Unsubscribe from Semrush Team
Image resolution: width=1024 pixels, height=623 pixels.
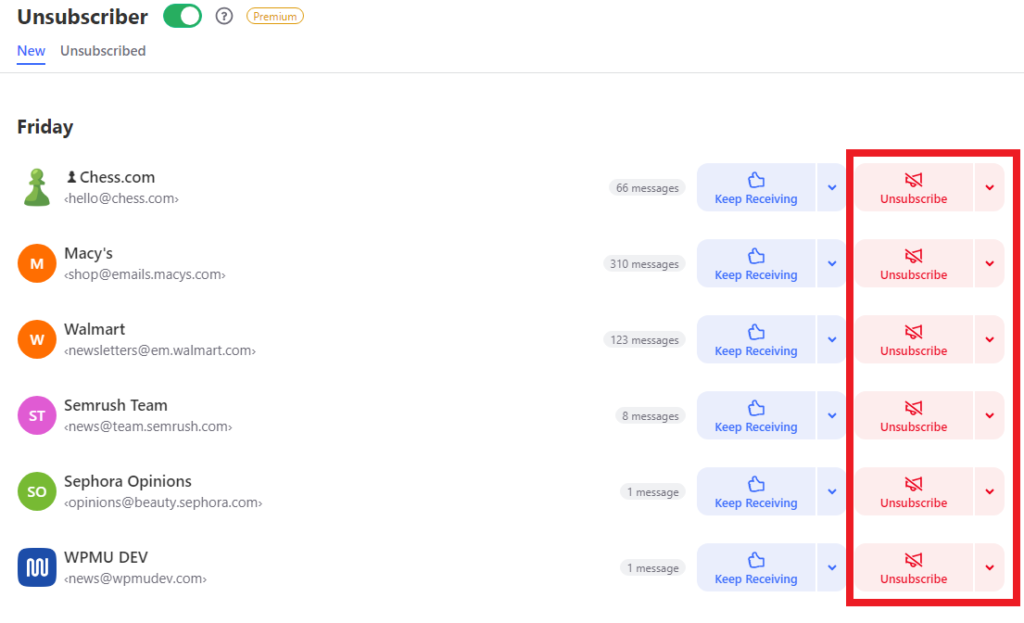click(914, 415)
